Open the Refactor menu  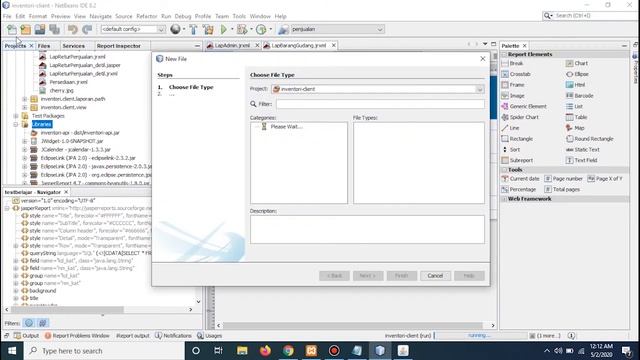click(x=147, y=16)
